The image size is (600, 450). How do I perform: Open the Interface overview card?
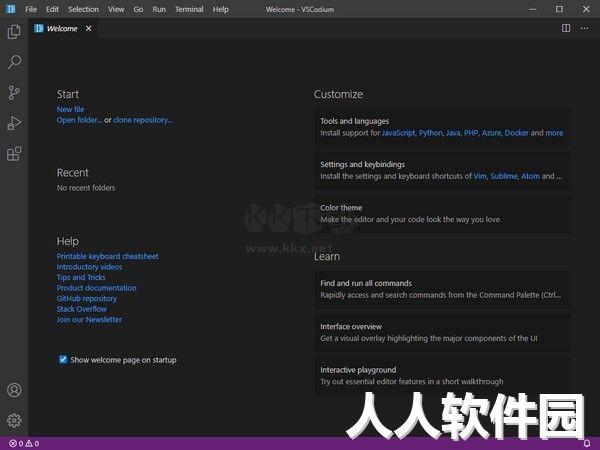(x=442, y=333)
